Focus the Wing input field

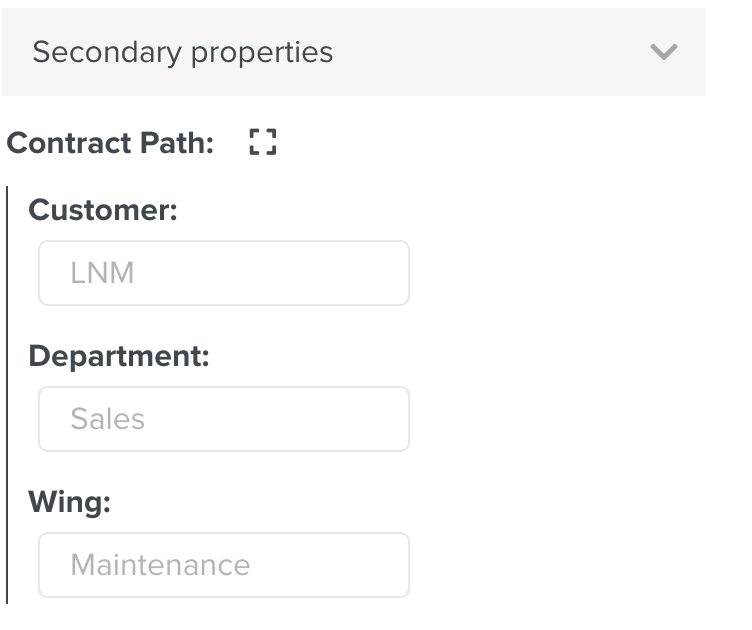pyautogui.click(x=224, y=565)
